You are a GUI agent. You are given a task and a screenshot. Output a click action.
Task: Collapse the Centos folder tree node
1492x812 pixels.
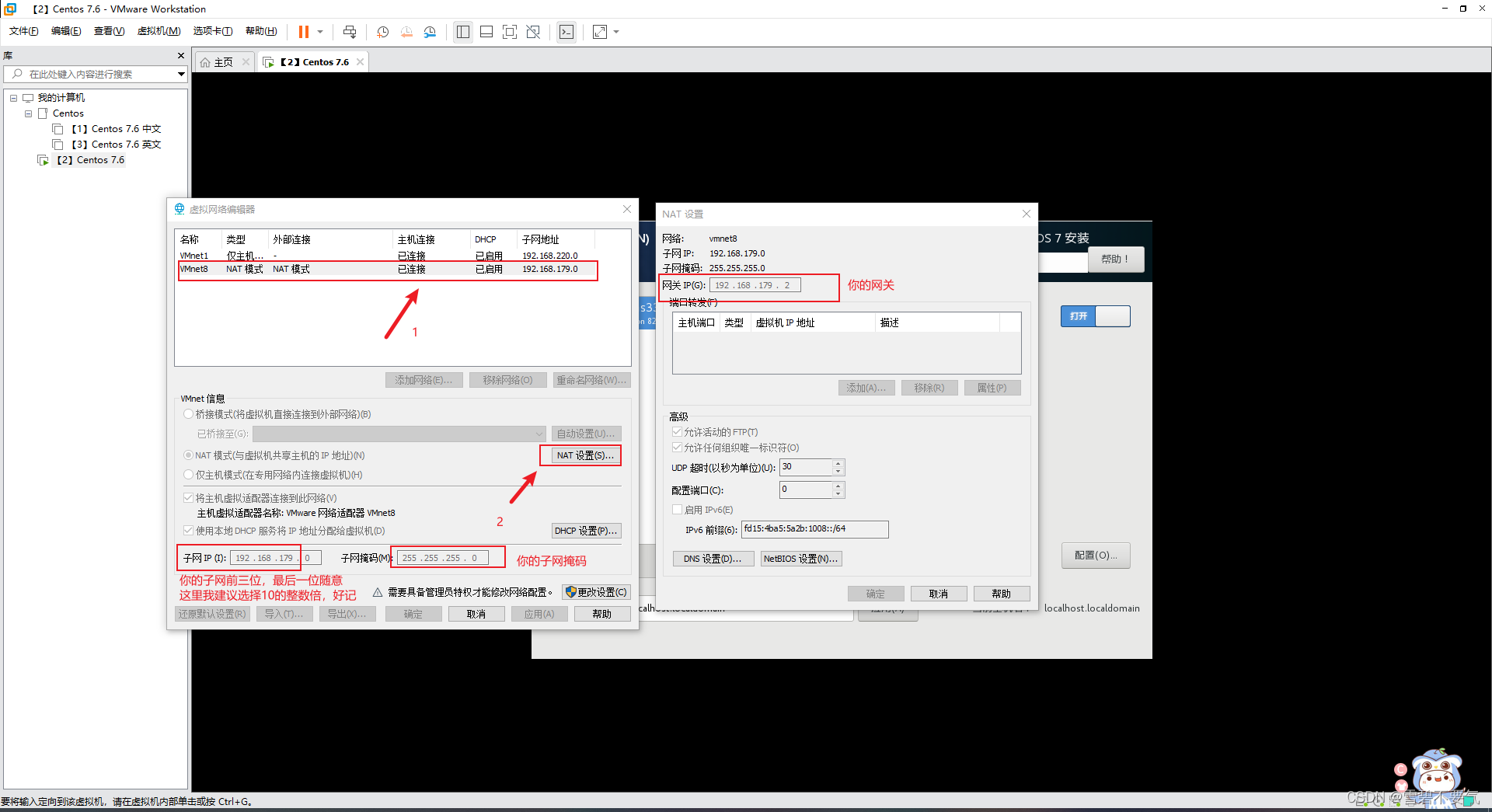click(28, 113)
